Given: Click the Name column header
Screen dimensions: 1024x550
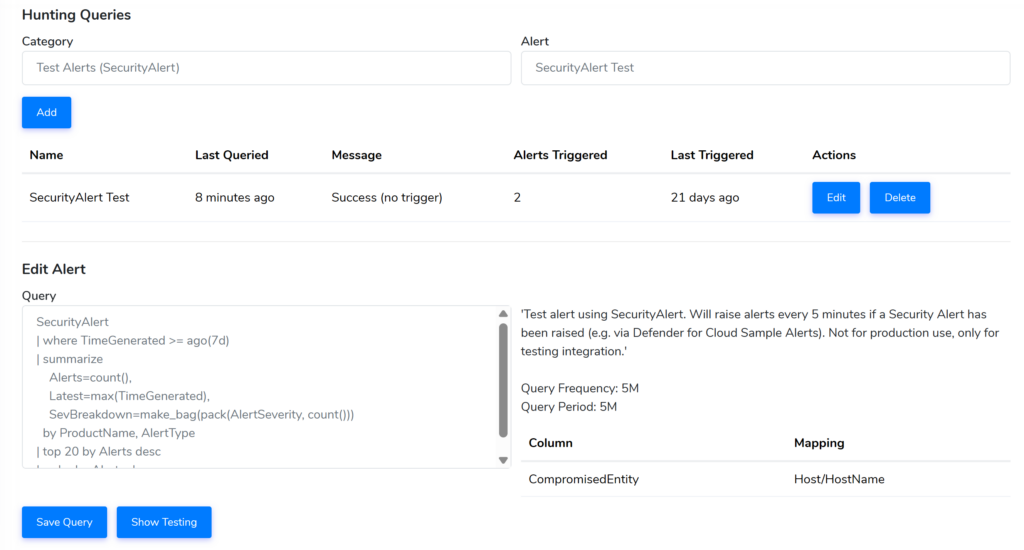Looking at the screenshot, I should click(46, 155).
